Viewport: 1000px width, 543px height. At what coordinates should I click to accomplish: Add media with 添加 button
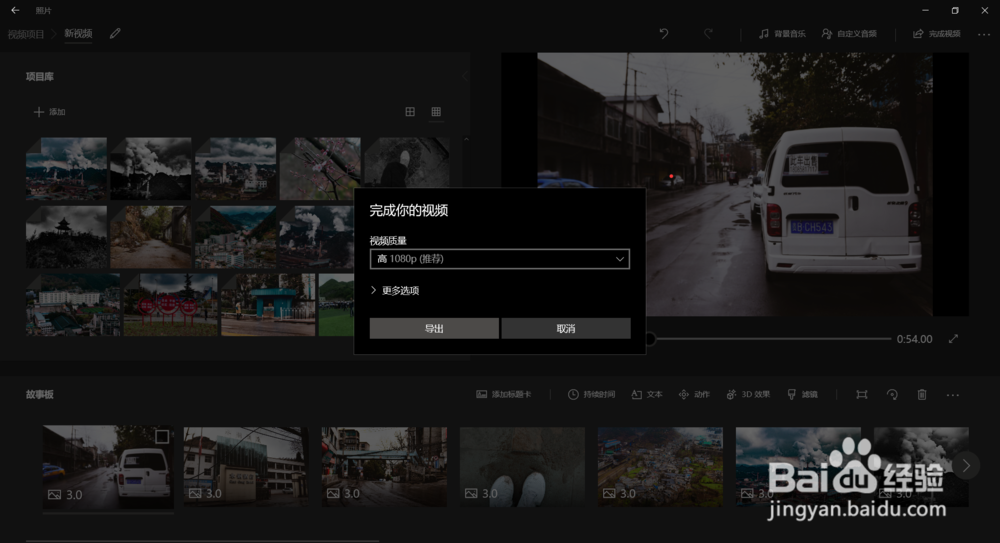pos(50,112)
